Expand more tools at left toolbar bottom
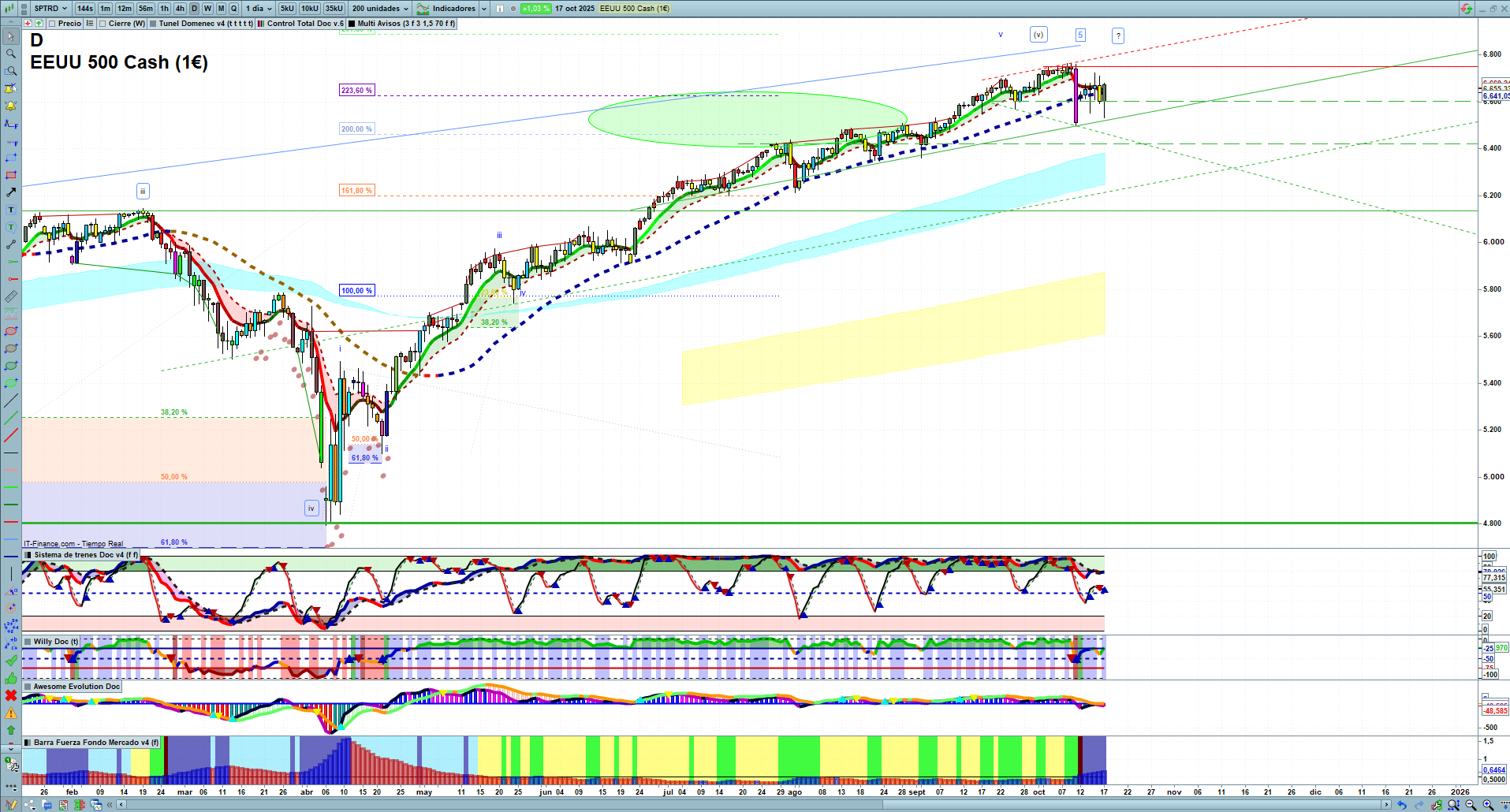The image size is (1510, 812). (11, 787)
